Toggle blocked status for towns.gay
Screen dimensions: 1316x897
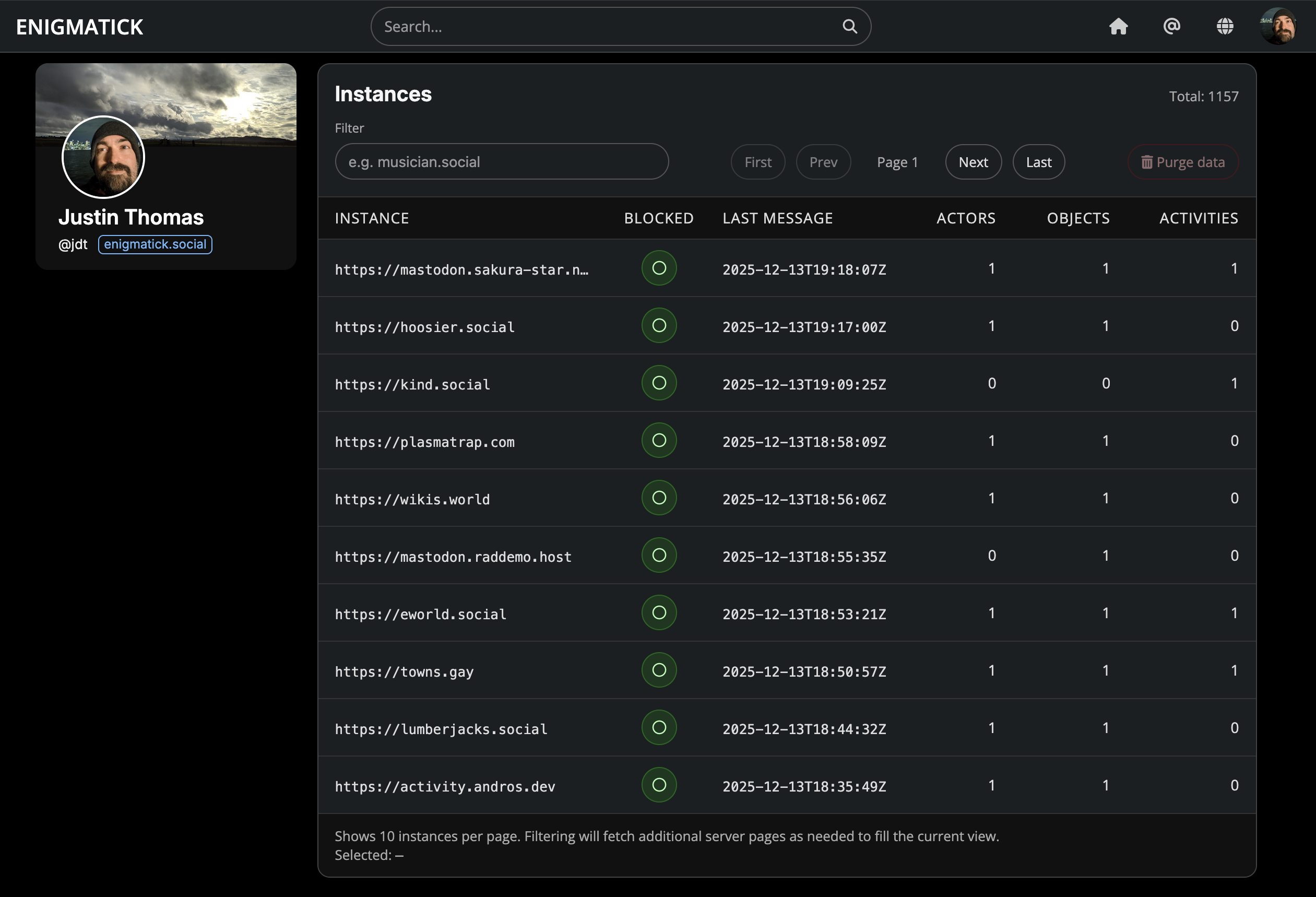pyautogui.click(x=659, y=670)
